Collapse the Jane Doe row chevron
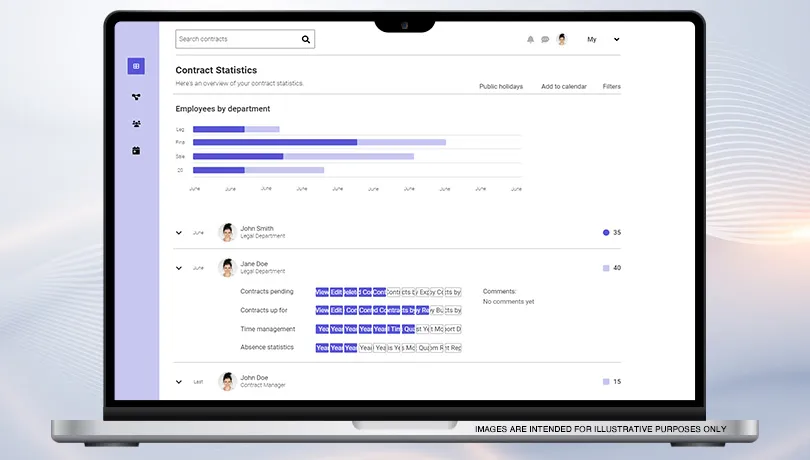 tap(179, 268)
